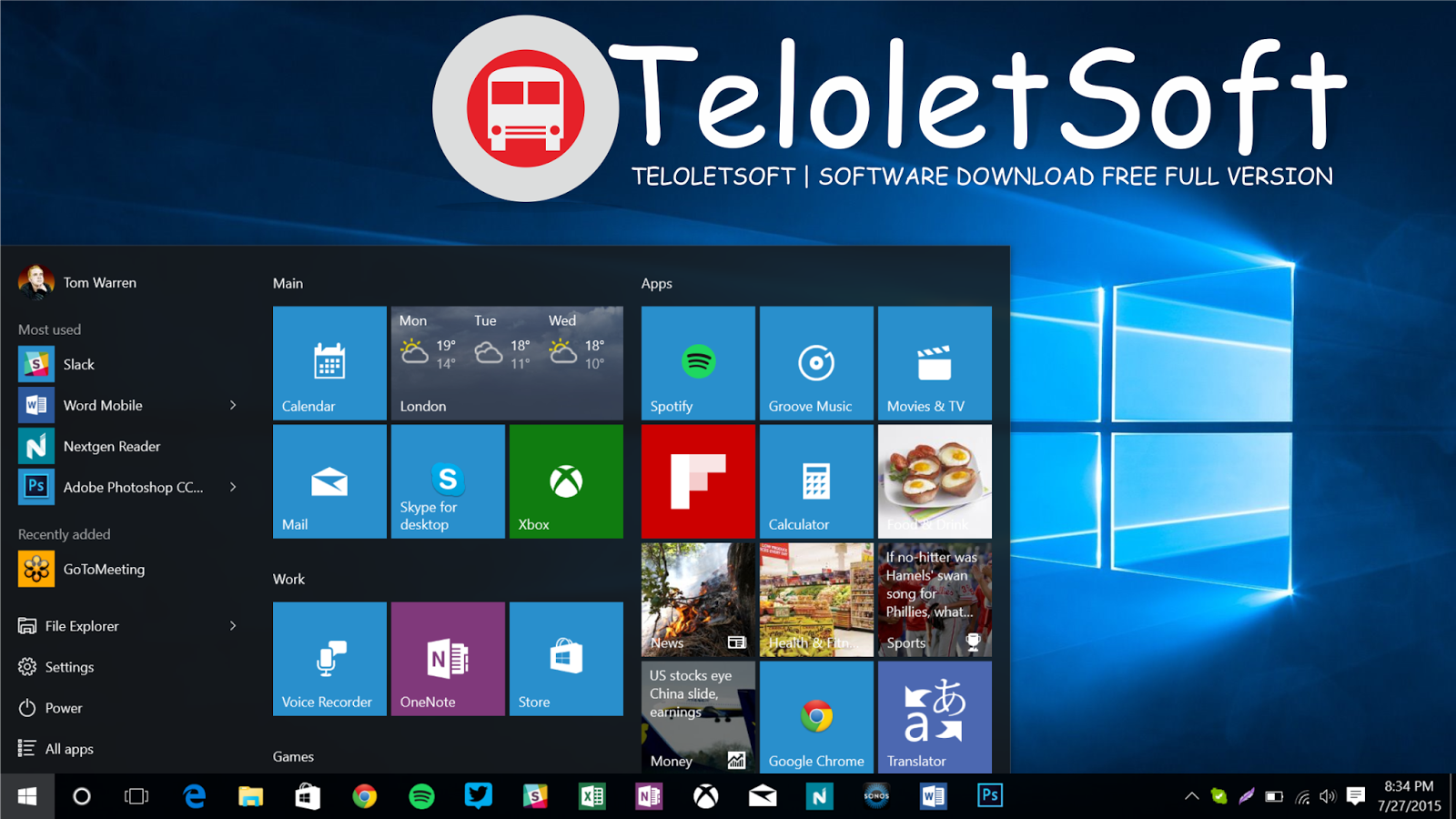
Task: Open the London weather tile
Action: [507, 363]
